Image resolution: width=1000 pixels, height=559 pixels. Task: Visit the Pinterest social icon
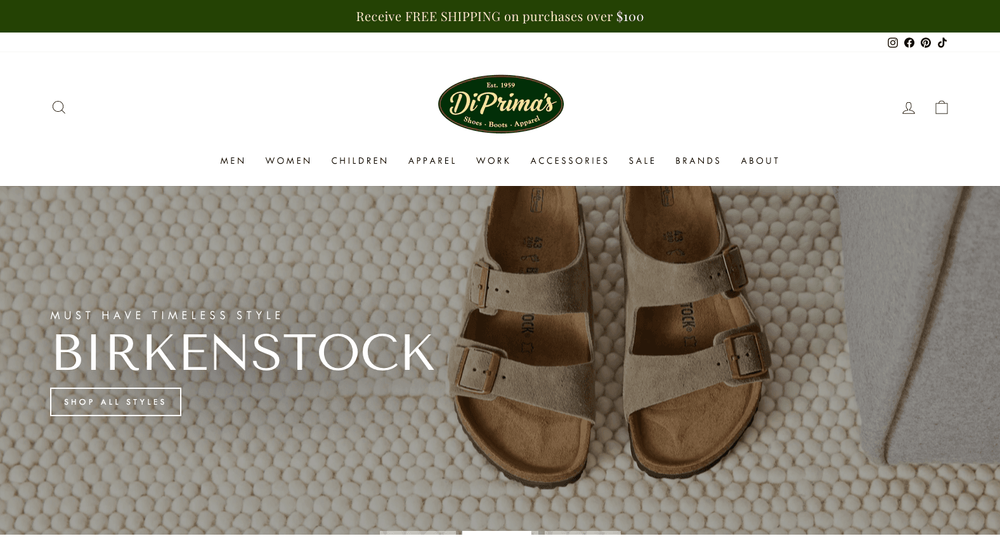(x=926, y=43)
